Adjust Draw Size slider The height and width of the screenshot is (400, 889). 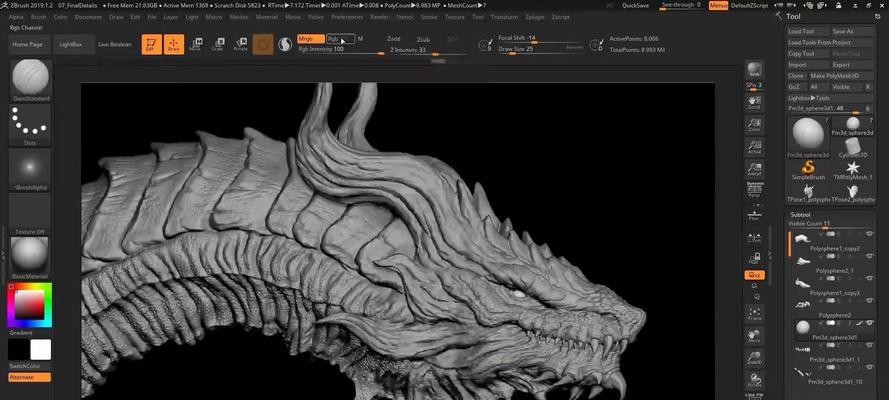[540, 49]
